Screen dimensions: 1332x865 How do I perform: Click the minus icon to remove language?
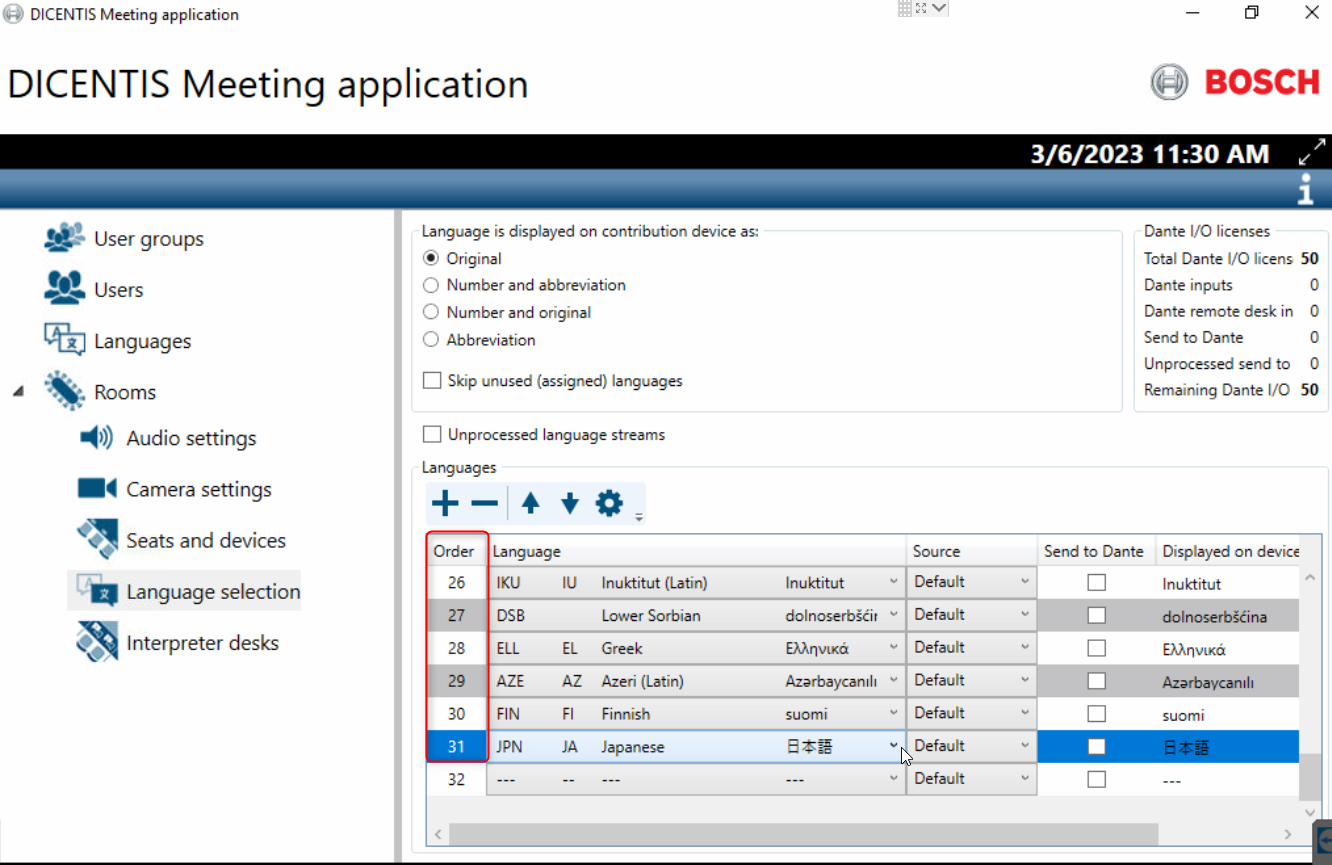[x=484, y=504]
